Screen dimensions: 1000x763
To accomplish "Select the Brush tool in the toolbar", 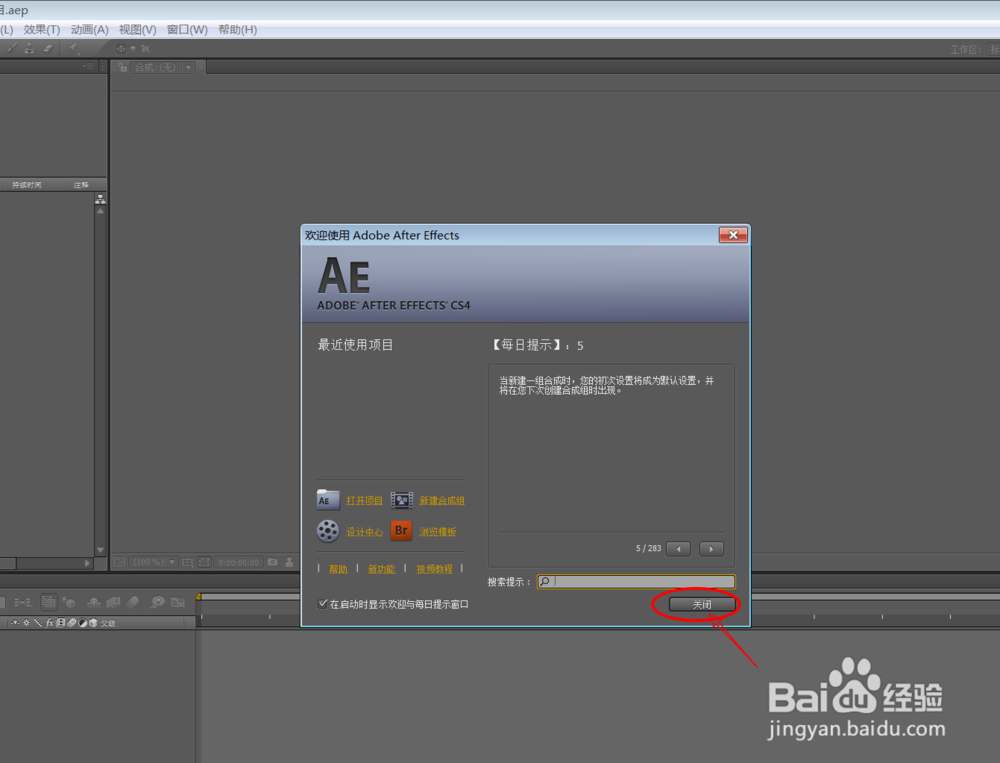I will (11, 48).
